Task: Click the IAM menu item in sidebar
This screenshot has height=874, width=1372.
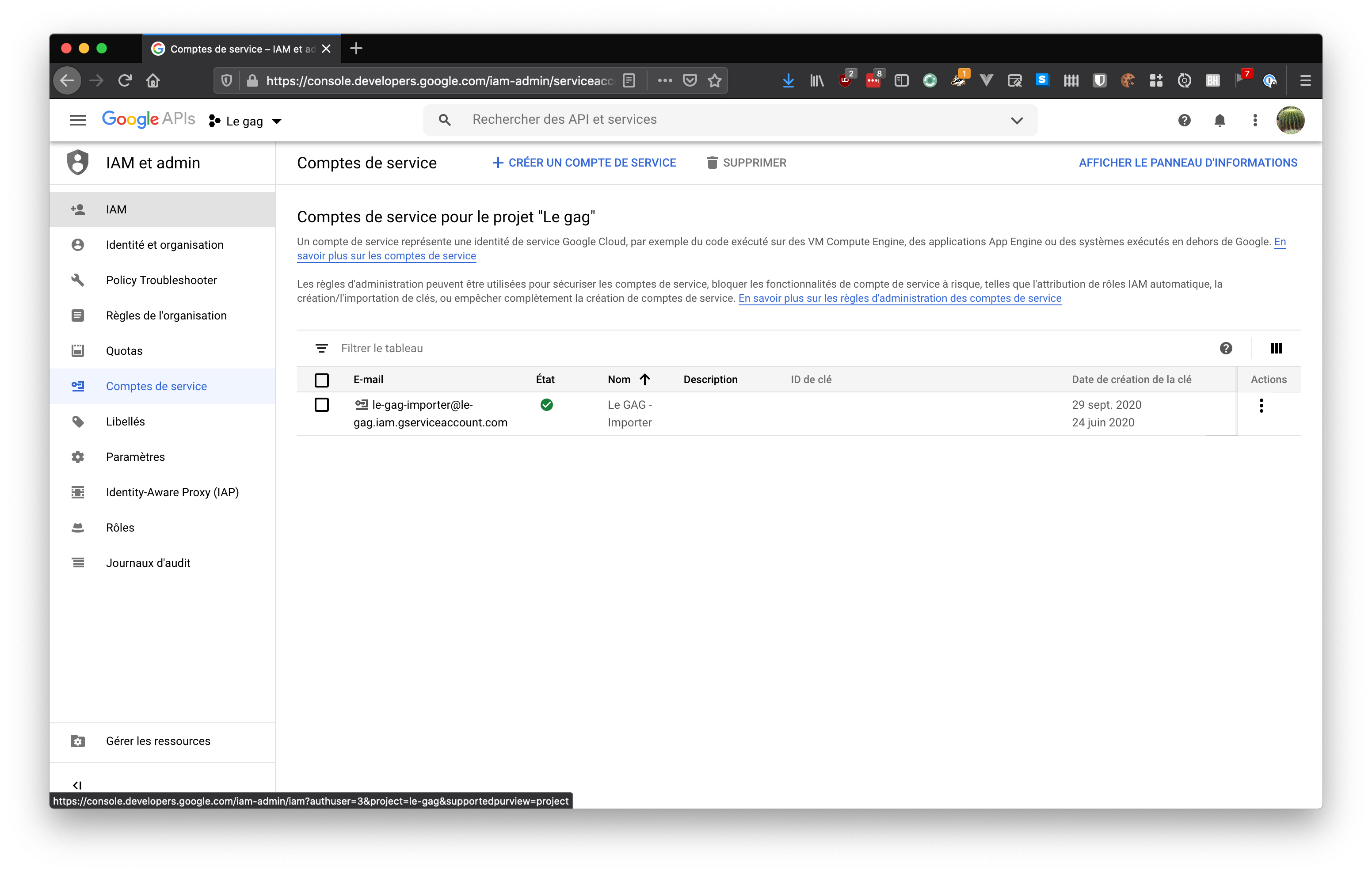Action: [116, 209]
